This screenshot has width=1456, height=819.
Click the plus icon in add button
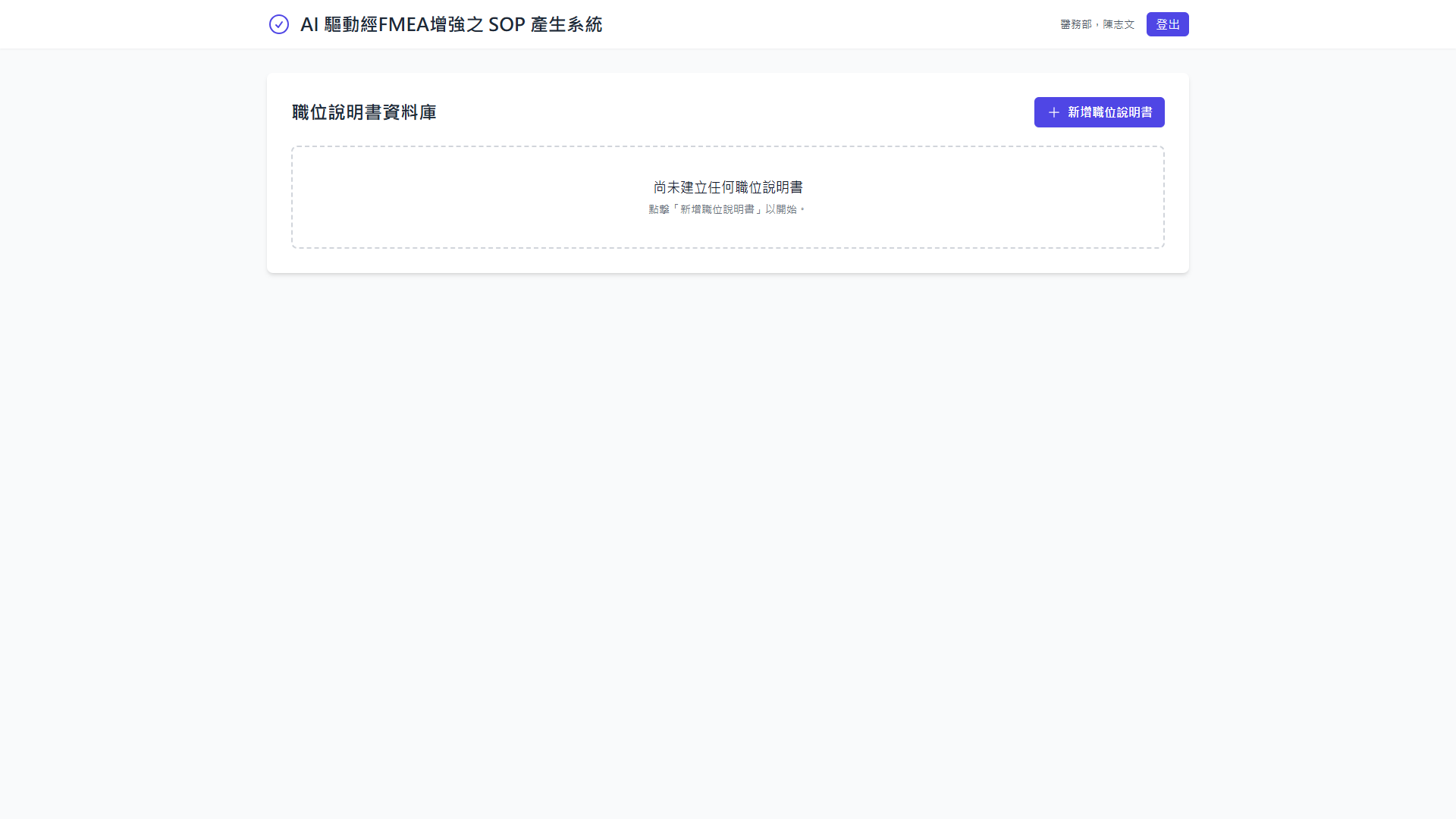[1053, 112]
